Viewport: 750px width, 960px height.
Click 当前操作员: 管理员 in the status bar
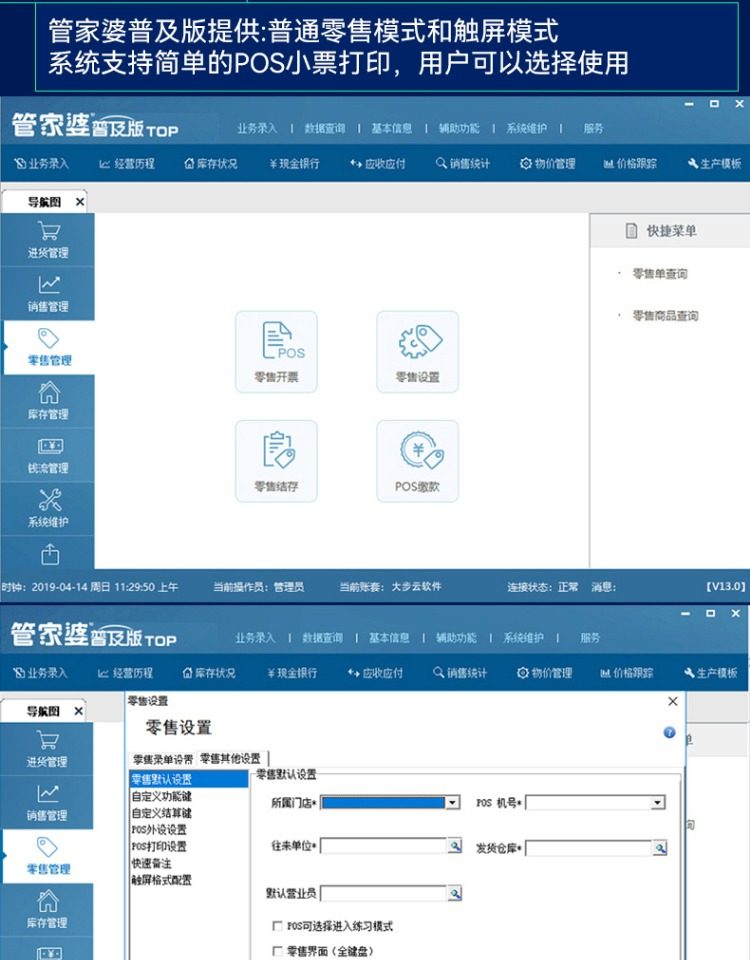pos(258,587)
